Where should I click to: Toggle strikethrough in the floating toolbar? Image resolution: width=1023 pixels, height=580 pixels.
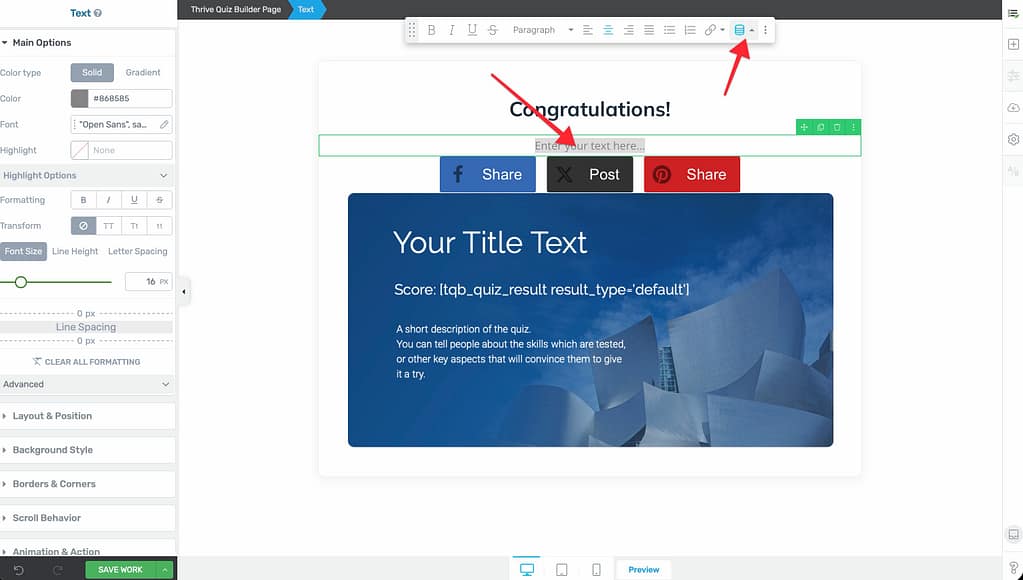click(x=492, y=30)
